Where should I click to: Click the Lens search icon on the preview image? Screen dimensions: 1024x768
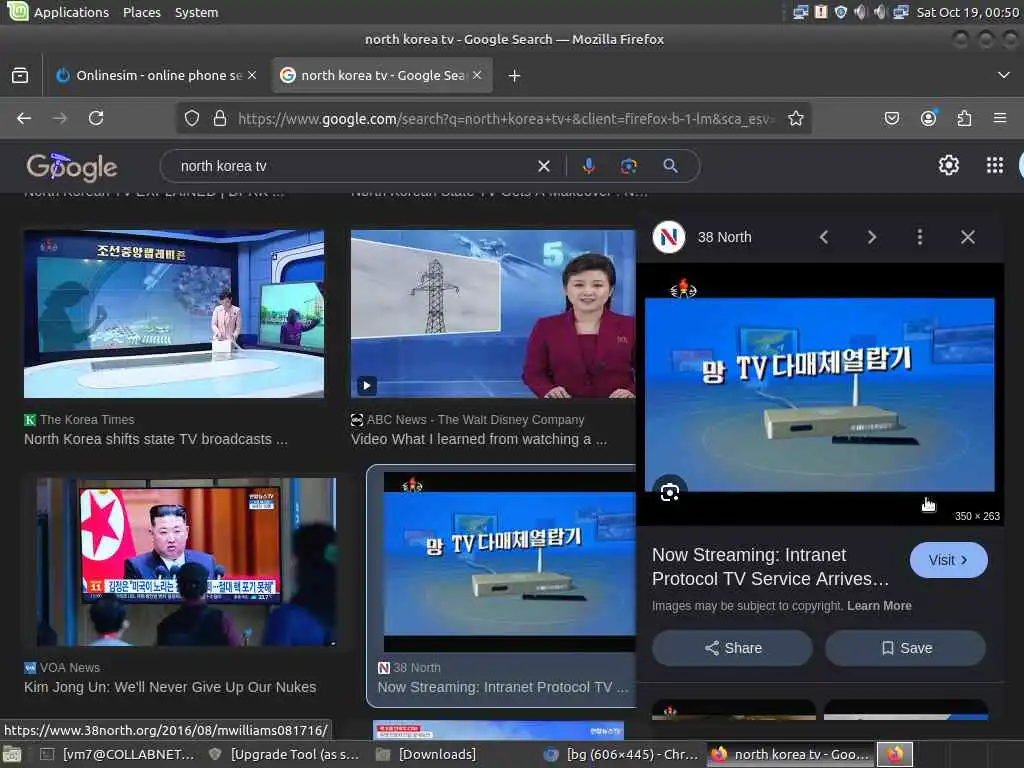pyautogui.click(x=669, y=492)
